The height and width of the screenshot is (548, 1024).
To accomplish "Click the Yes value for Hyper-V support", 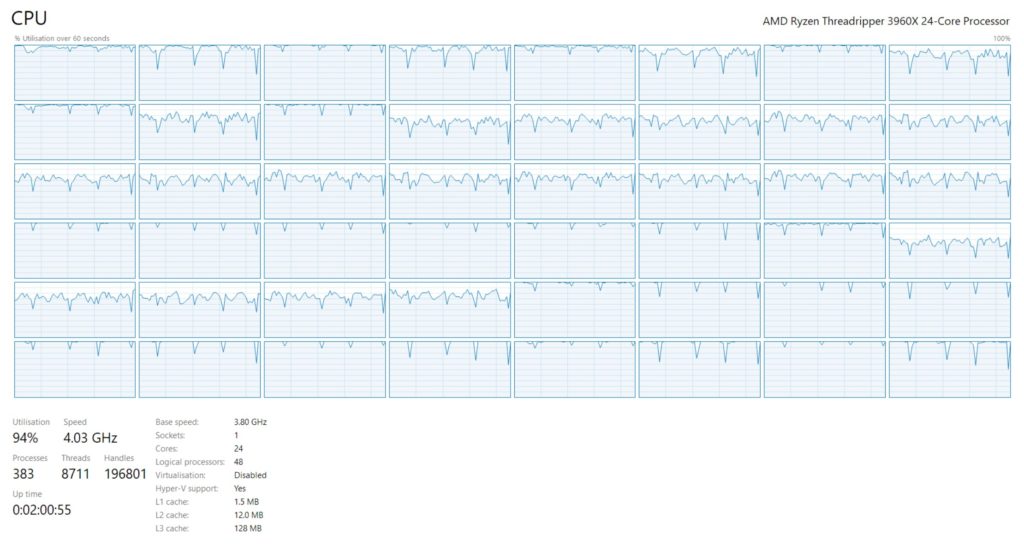I will point(240,489).
